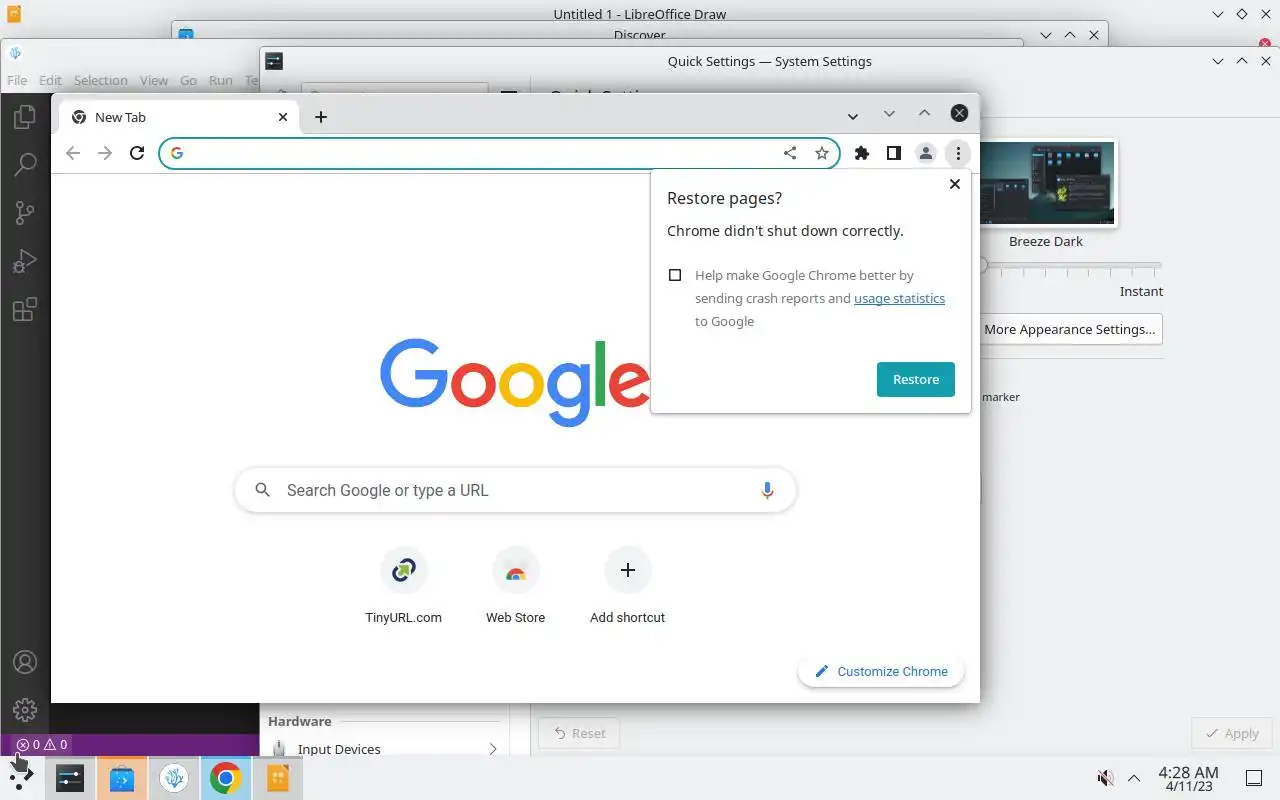Share this page from the address bar
Image resolution: width=1280 pixels, height=800 pixels.
[790, 153]
